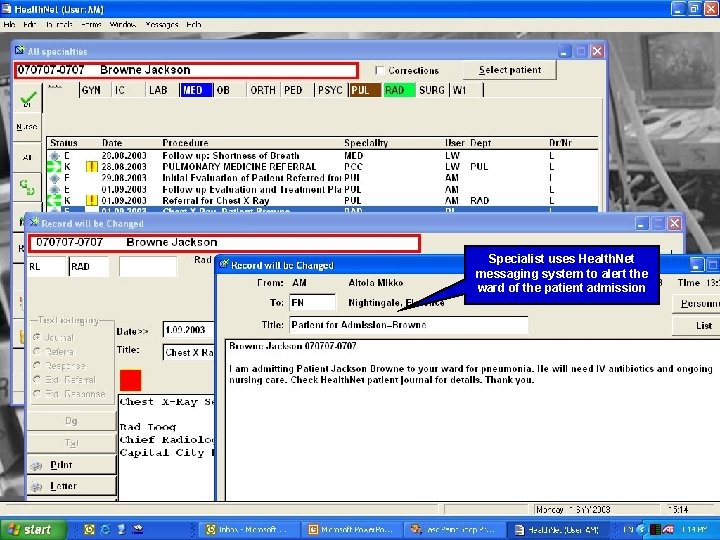720x540 pixels.
Task: Switch to the W1 tab
Action: (467, 90)
